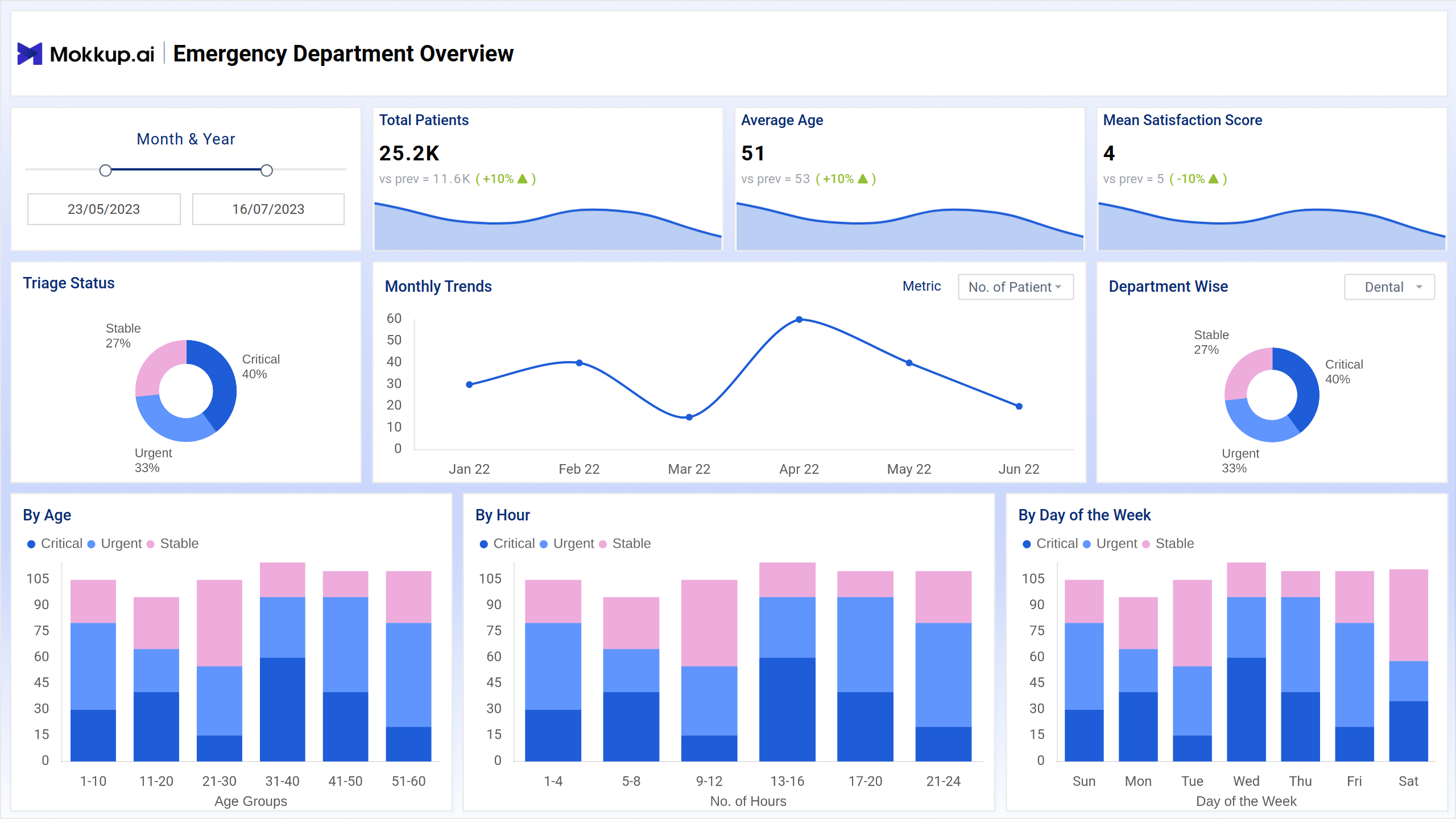The image size is (1456, 819).
Task: Click the 51-60 age group bar
Action: [409, 666]
